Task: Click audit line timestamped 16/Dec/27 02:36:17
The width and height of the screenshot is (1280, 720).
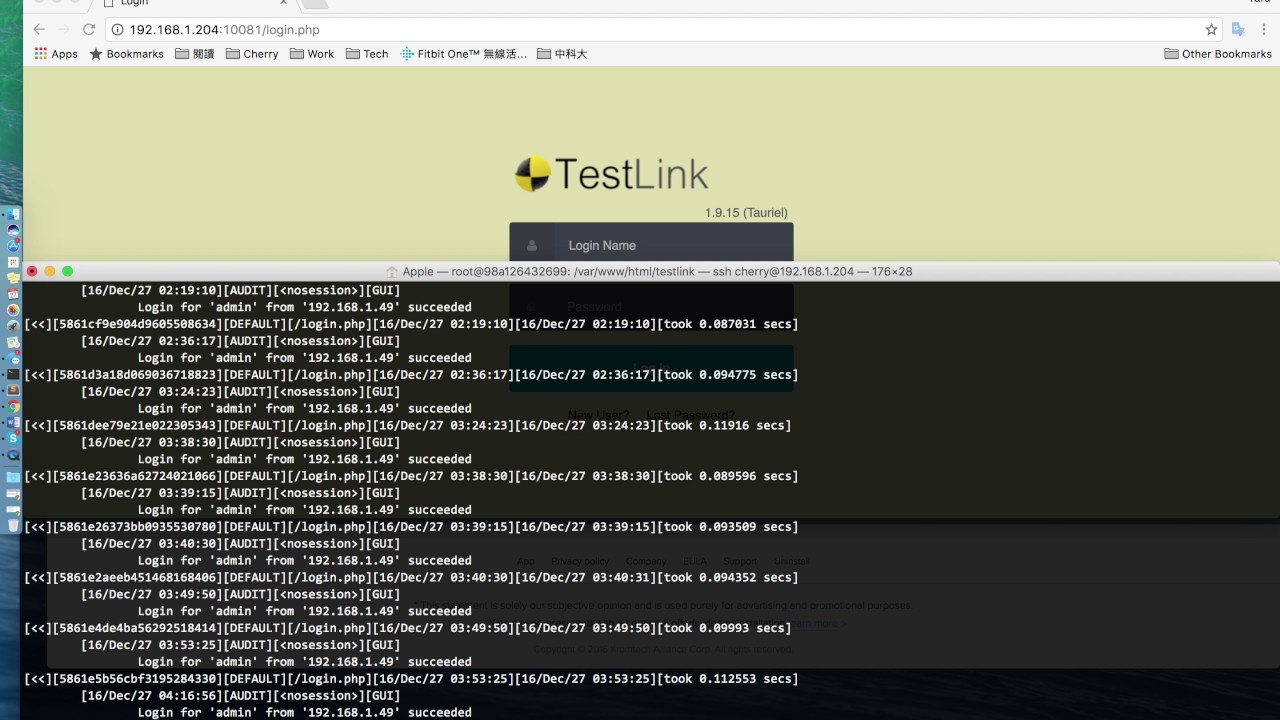Action: tap(241, 341)
